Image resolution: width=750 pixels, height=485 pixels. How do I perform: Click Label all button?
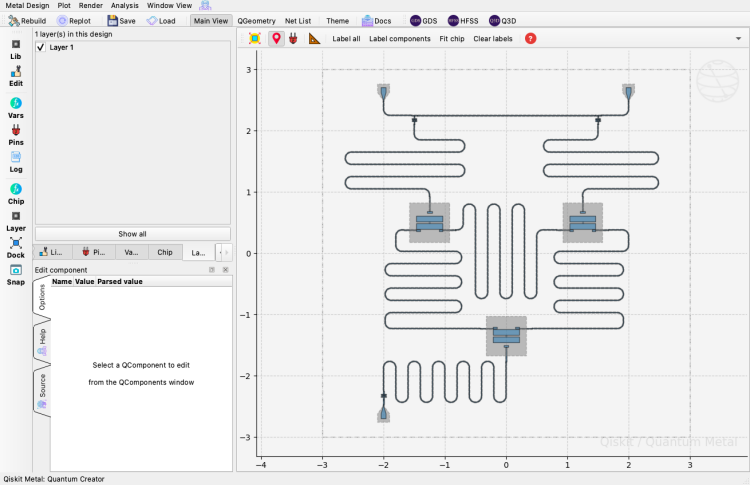tap(346, 39)
